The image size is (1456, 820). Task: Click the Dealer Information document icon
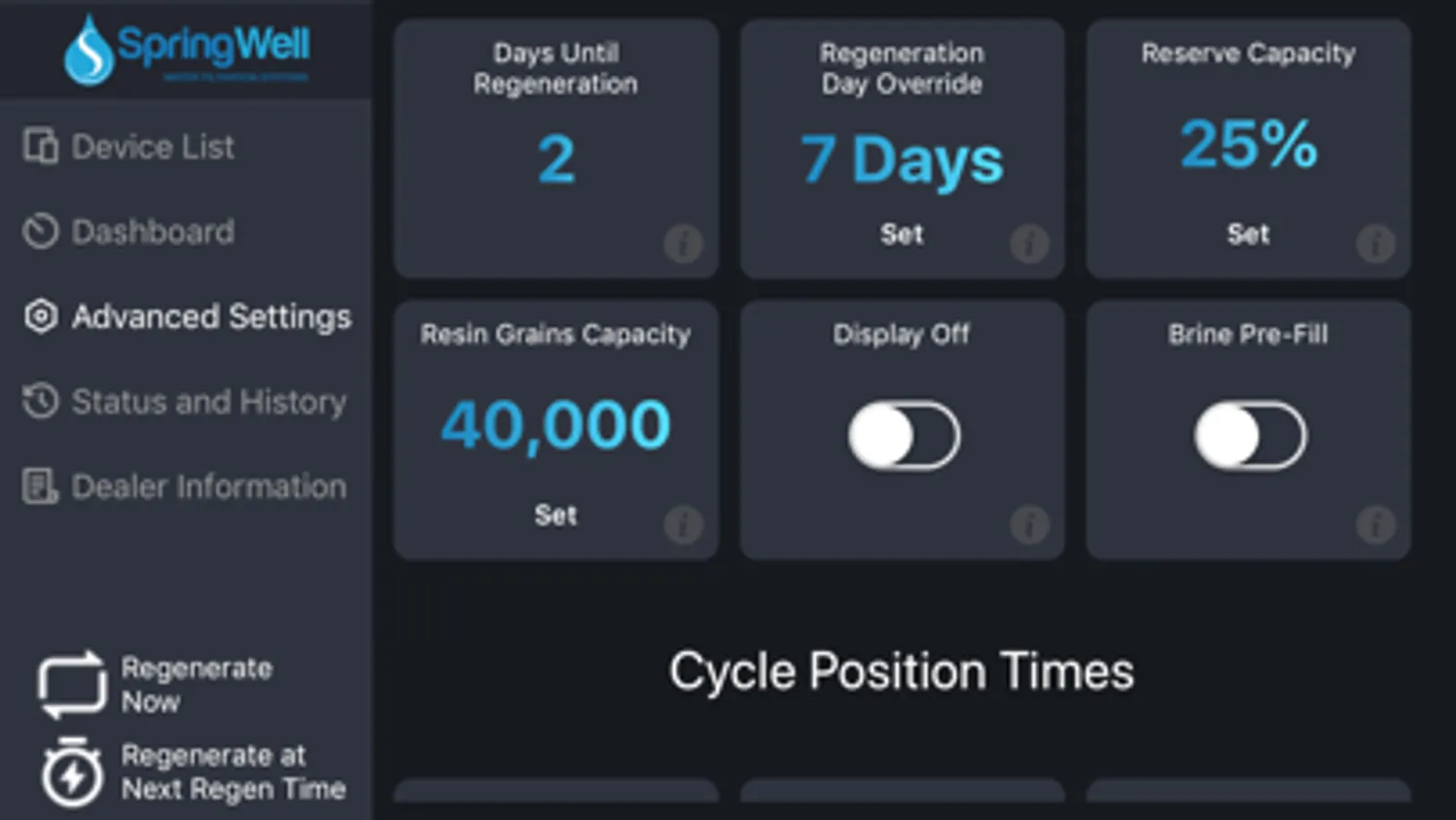[x=41, y=487]
